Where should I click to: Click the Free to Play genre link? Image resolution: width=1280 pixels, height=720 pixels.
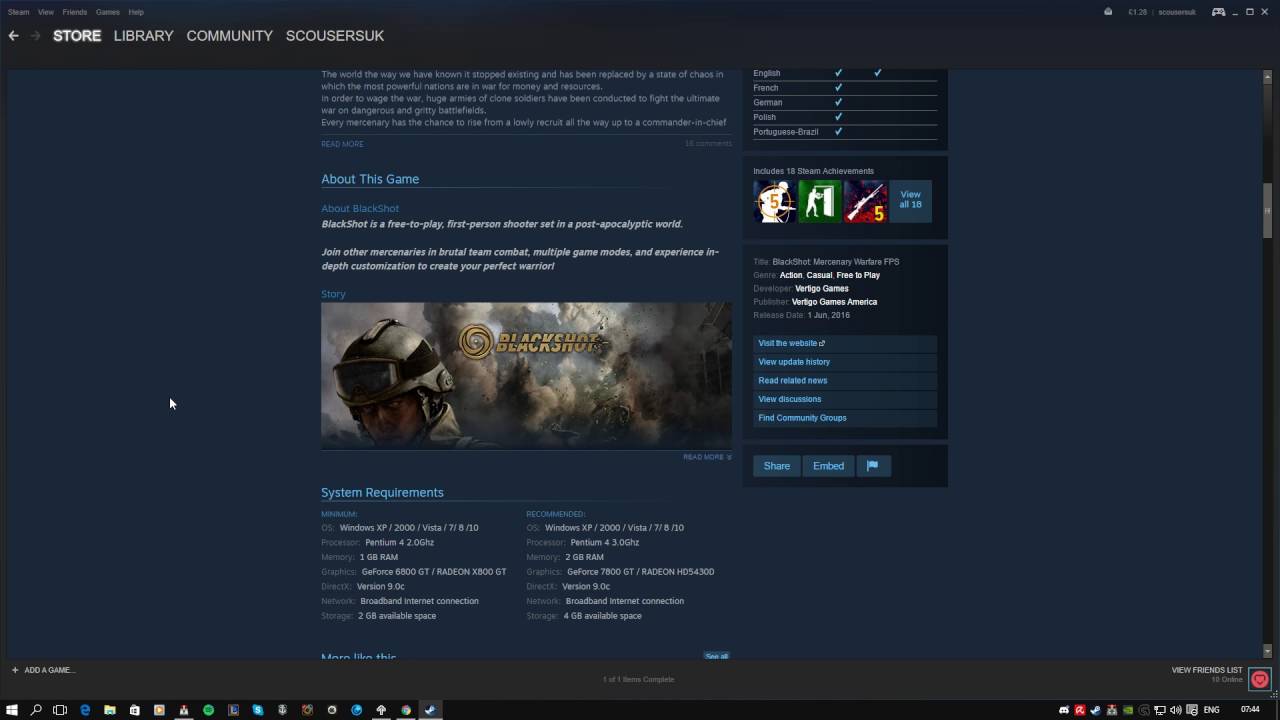858,275
